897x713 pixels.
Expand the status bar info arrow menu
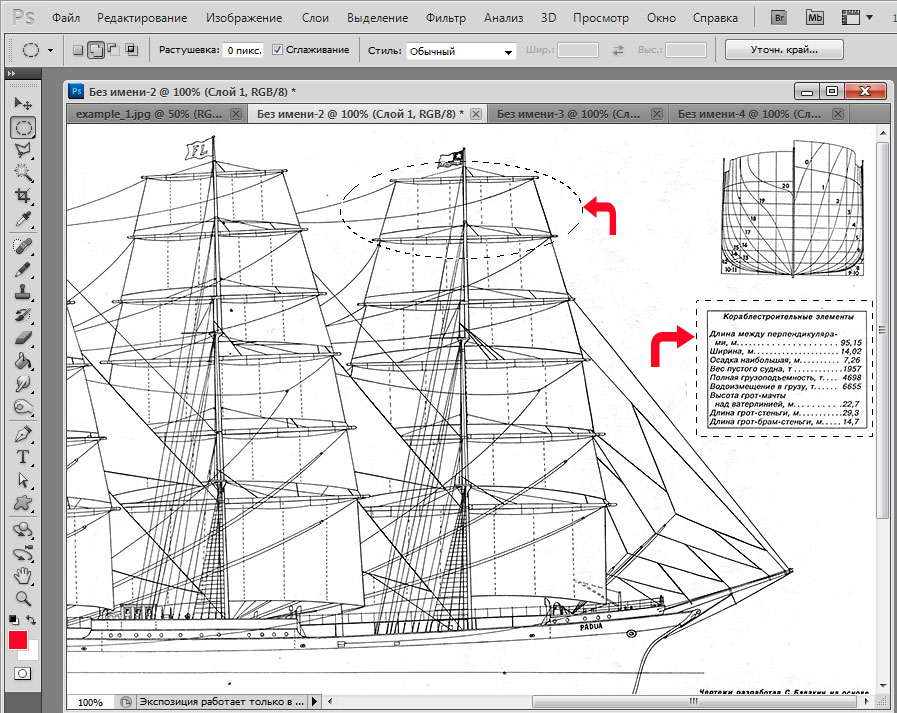315,702
